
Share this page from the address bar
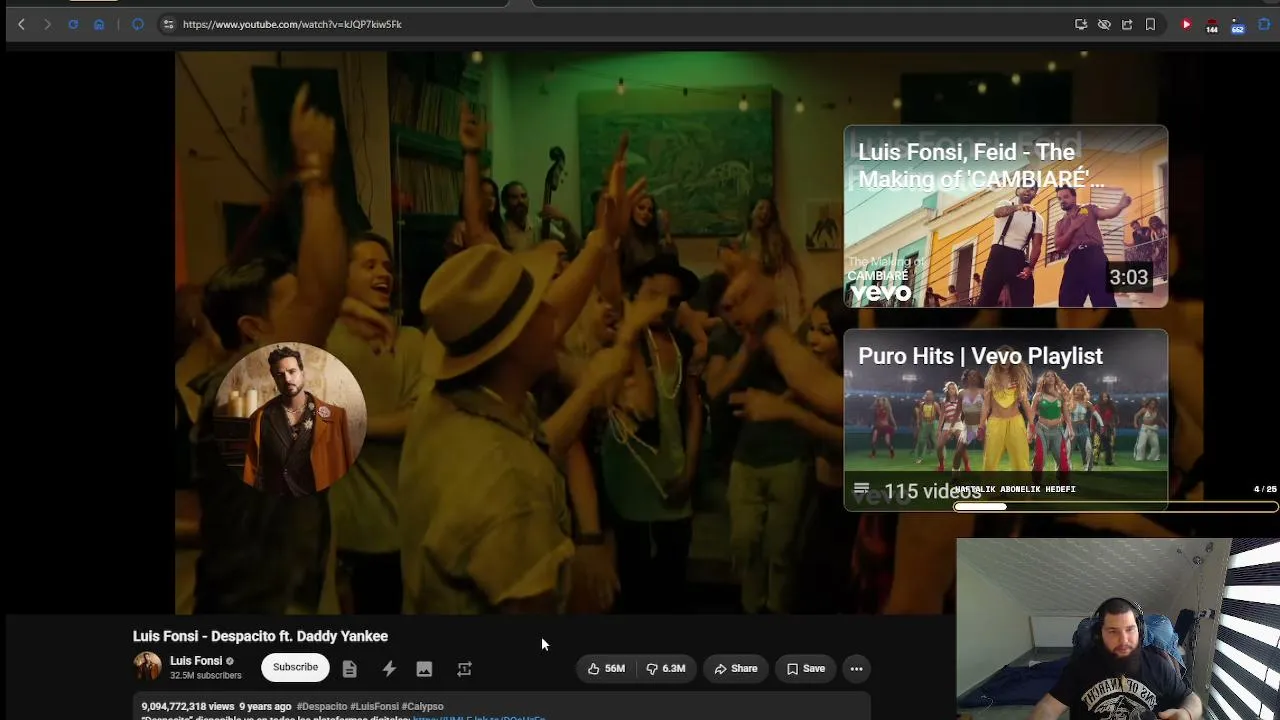1127,24
